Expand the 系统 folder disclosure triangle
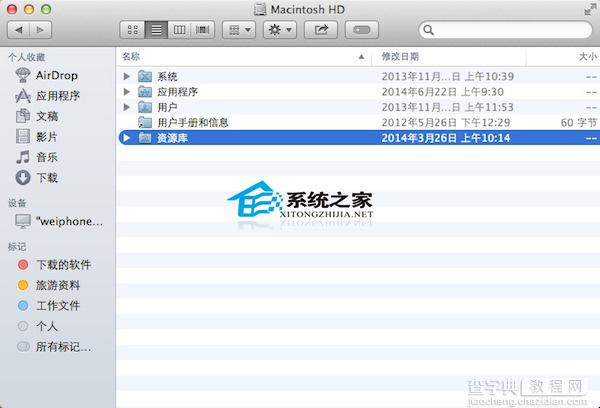 (127, 76)
